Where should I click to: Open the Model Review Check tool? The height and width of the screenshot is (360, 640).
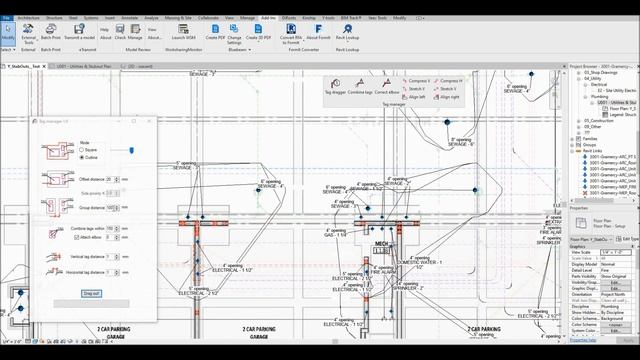(x=120, y=32)
